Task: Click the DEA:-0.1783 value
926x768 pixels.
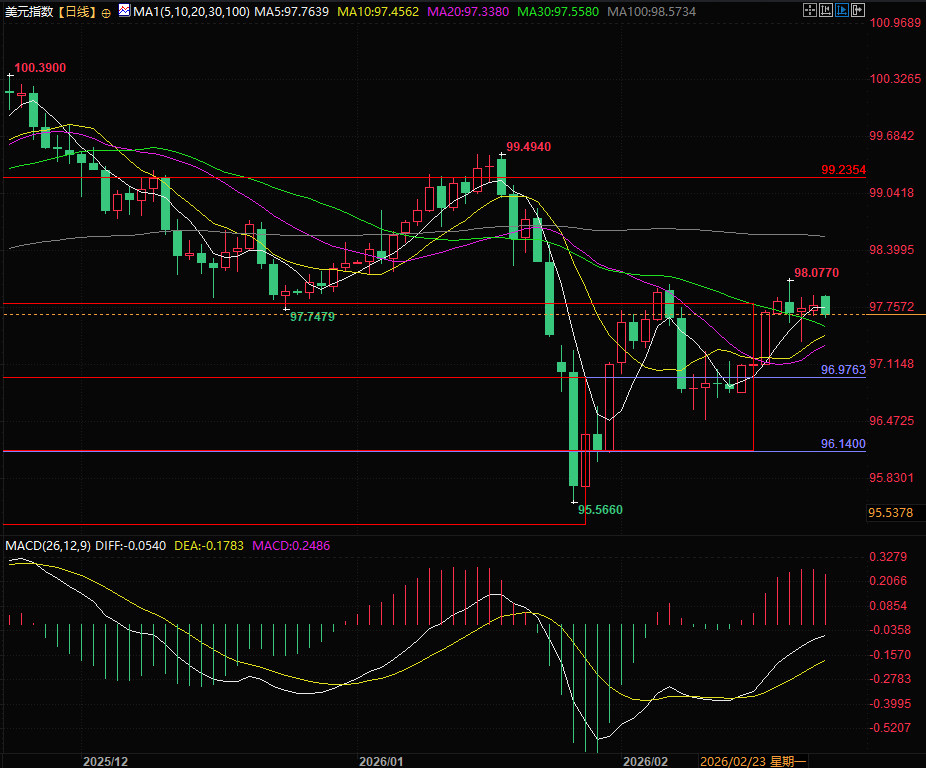Action: click(x=209, y=546)
